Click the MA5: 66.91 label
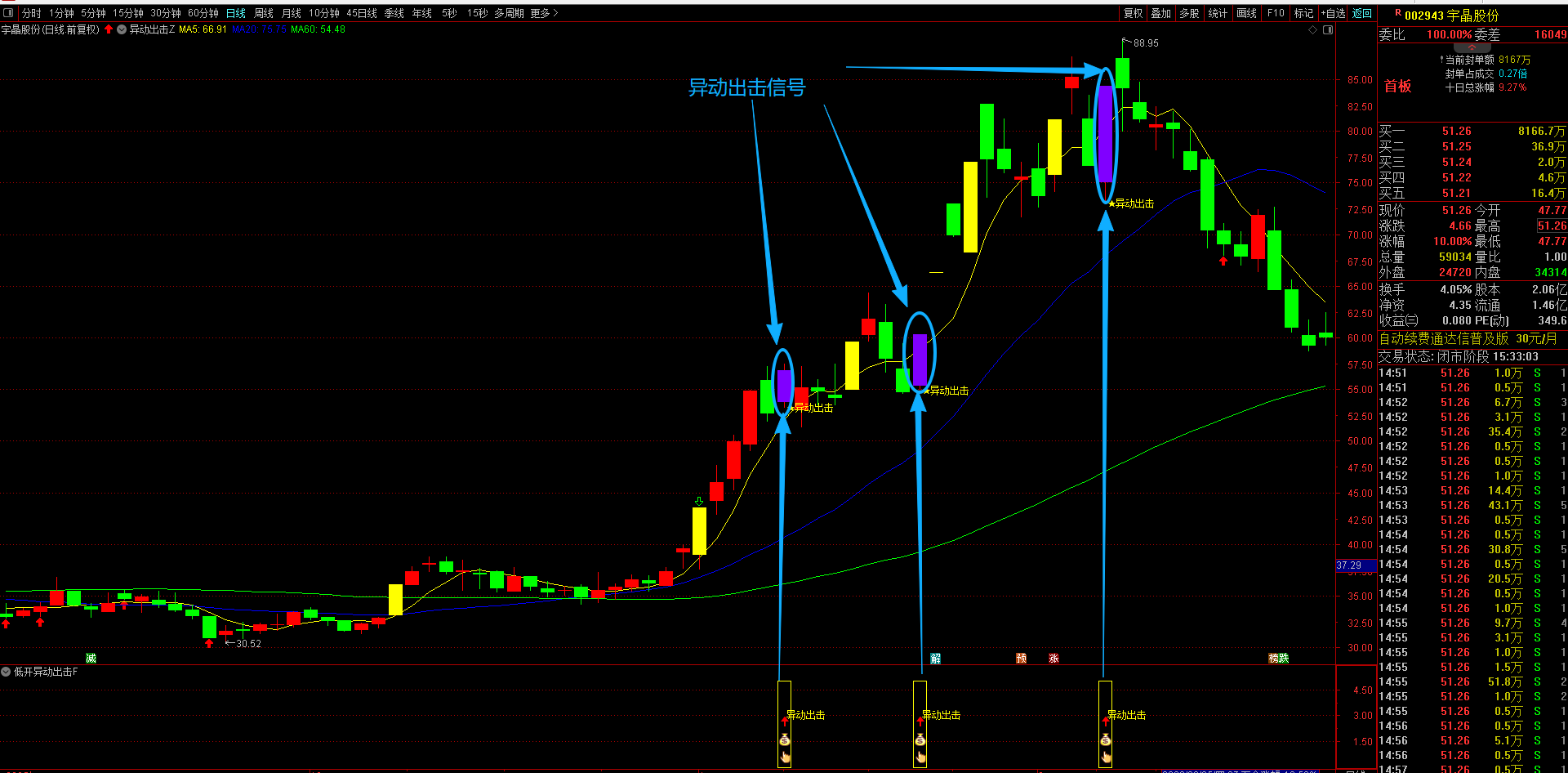This screenshot has height=773, width=1568. pos(203,29)
